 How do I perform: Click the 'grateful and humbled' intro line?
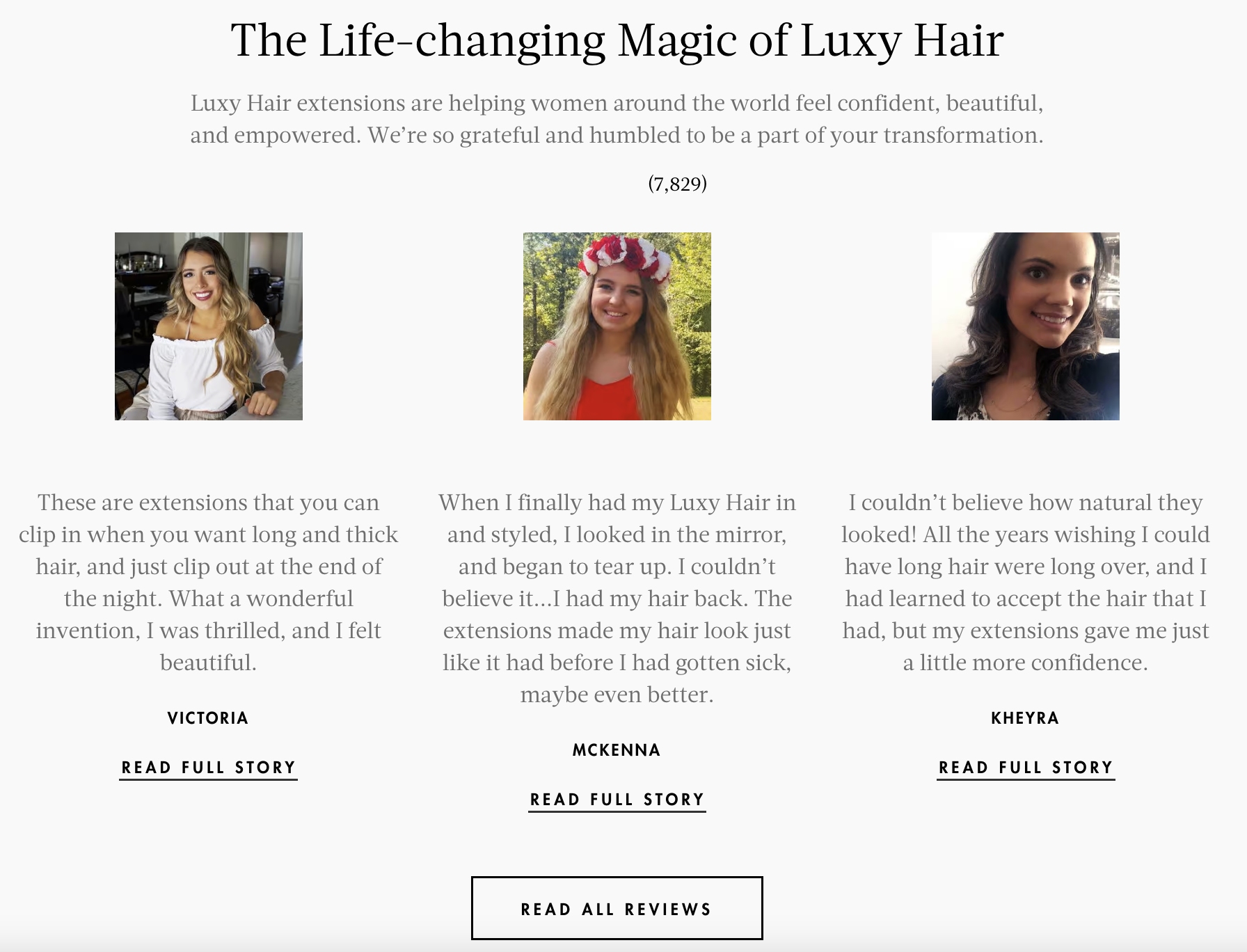(x=617, y=135)
